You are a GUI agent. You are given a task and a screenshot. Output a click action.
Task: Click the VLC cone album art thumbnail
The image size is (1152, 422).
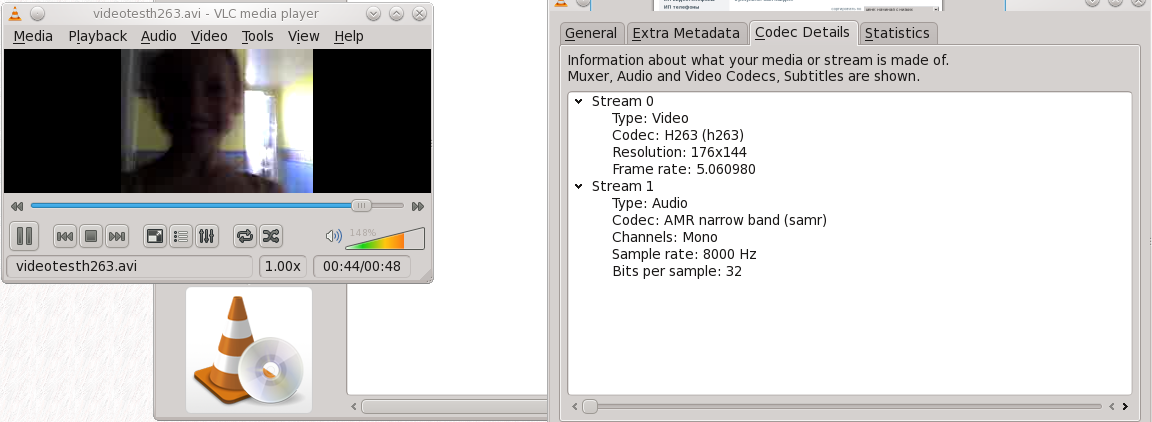point(248,350)
